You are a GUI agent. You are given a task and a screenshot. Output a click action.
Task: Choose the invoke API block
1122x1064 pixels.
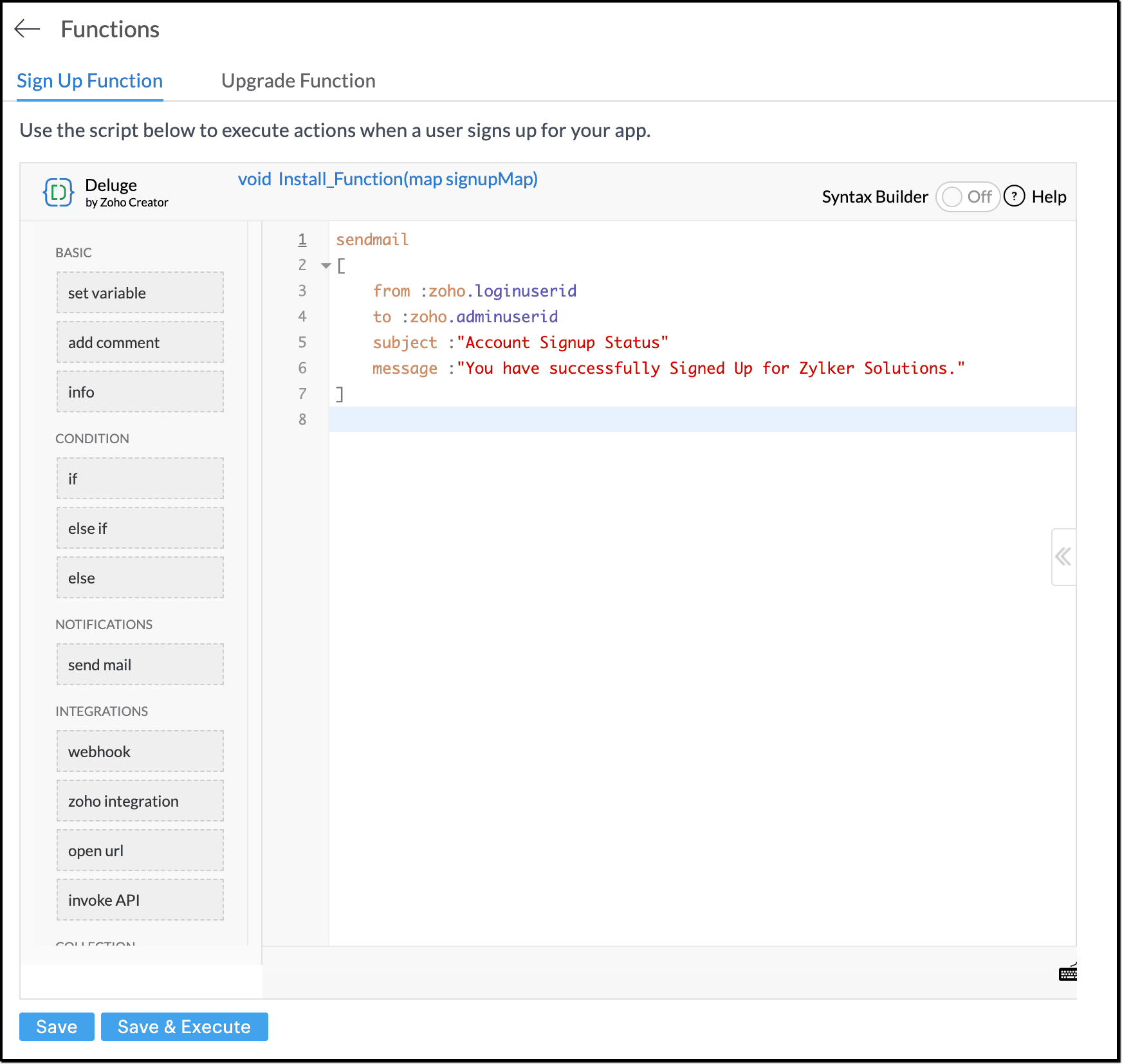pos(140,900)
